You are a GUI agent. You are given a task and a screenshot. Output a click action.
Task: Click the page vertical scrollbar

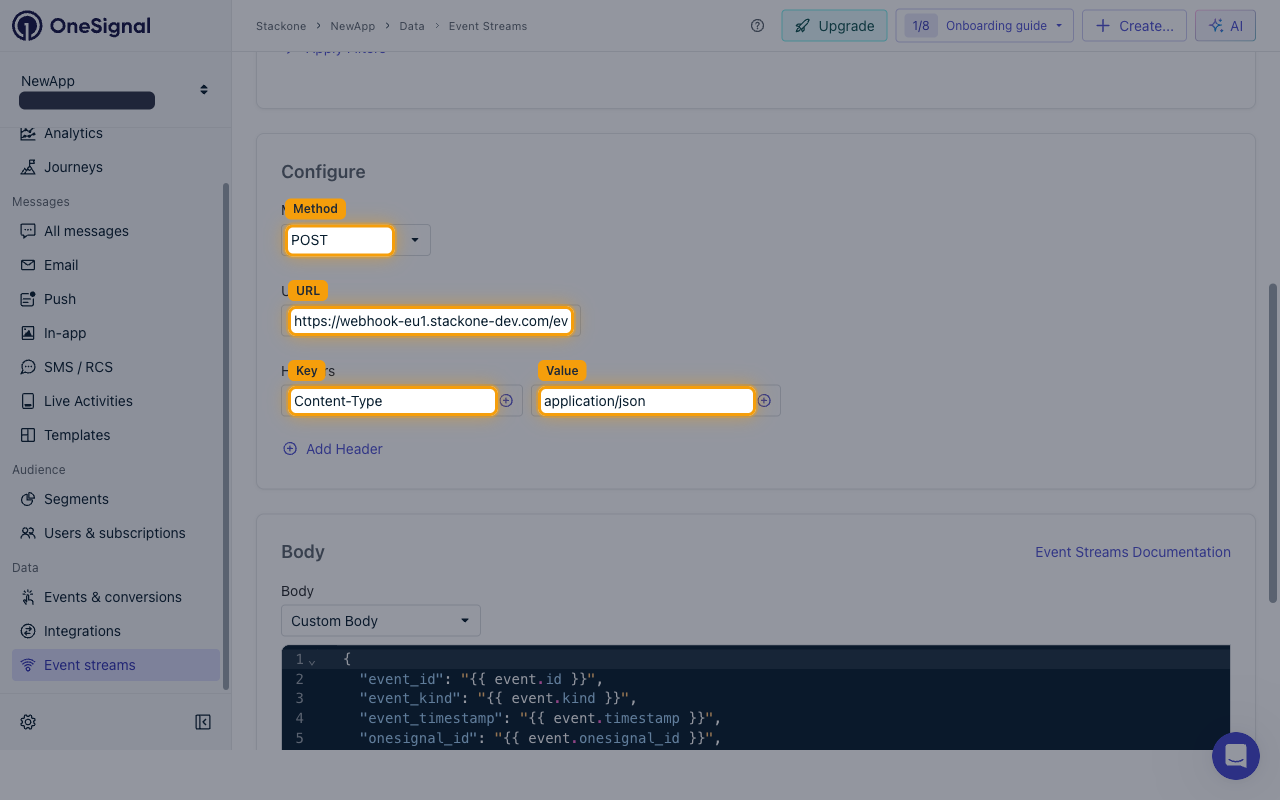1273,441
